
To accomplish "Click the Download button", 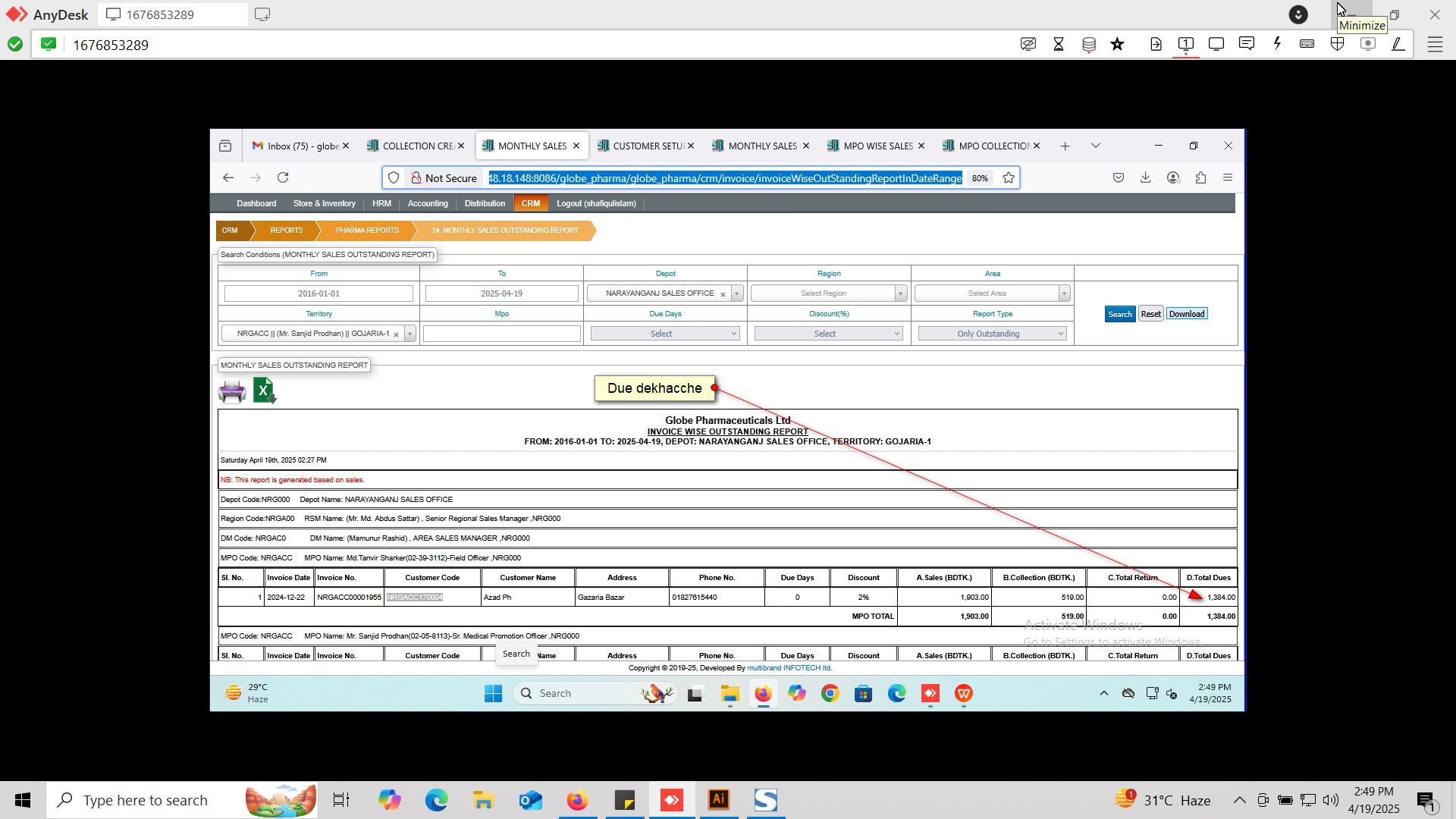I will point(1186,314).
